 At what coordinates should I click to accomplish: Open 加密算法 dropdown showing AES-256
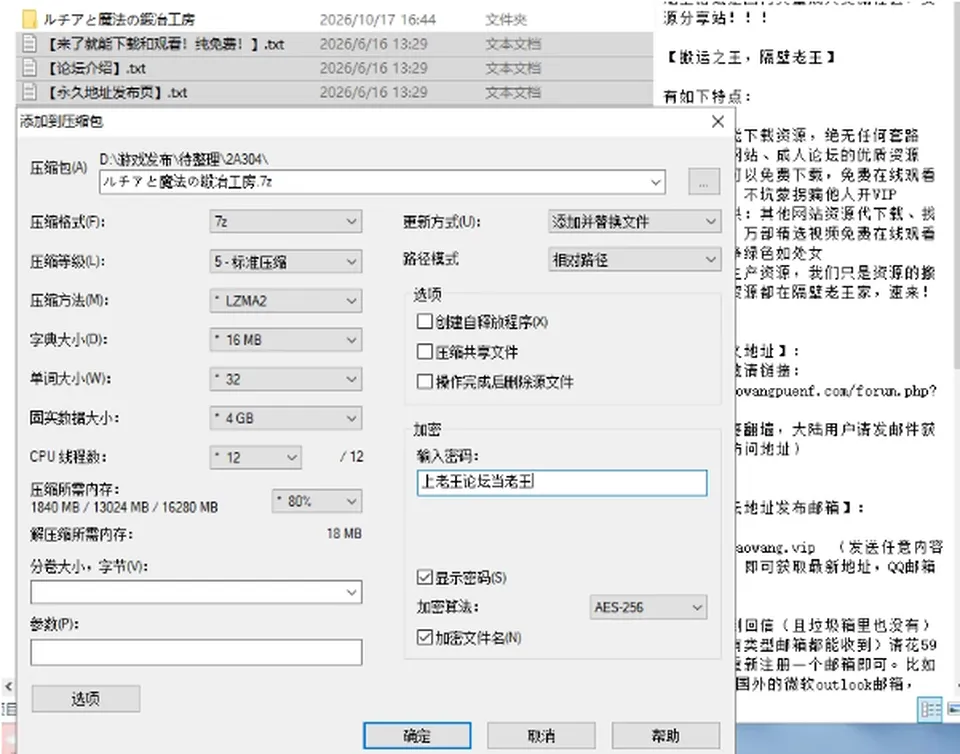[x=648, y=607]
